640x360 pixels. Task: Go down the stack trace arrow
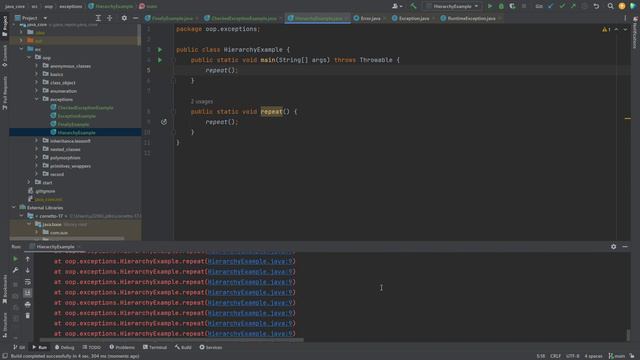coord(27,270)
